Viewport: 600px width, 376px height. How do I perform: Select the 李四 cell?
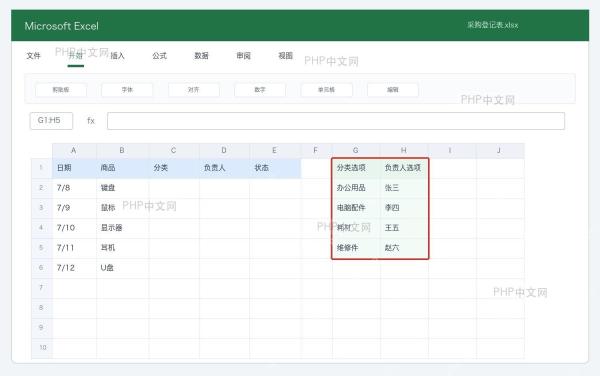click(404, 208)
